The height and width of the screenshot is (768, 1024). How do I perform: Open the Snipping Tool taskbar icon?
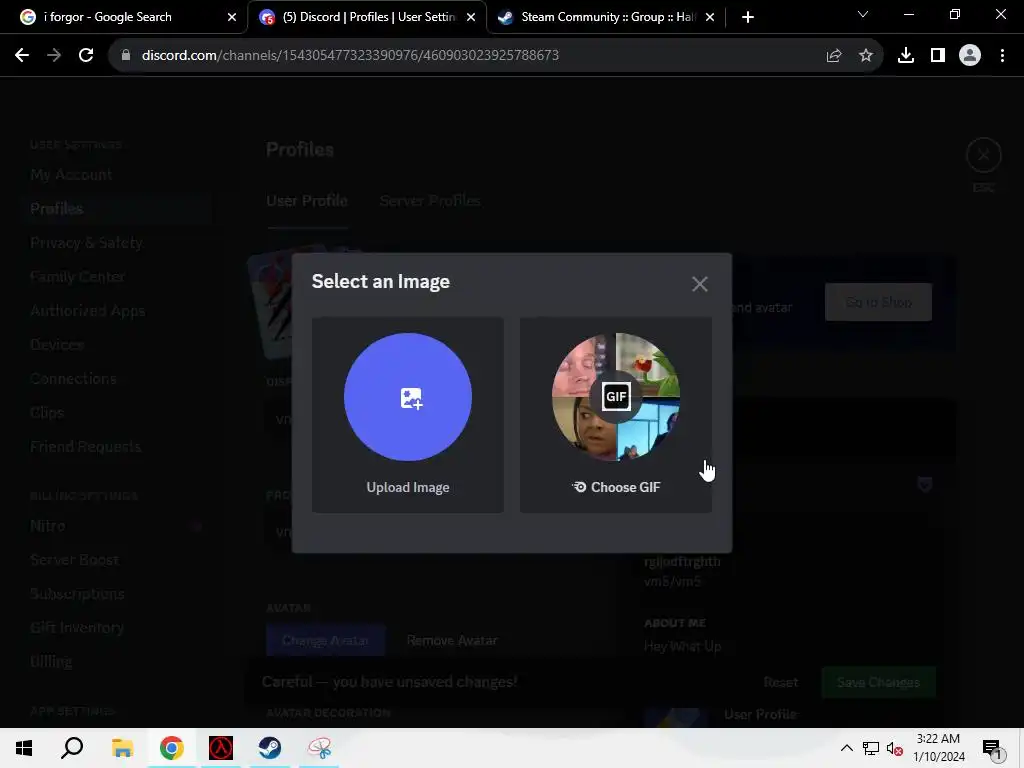pyautogui.click(x=319, y=748)
